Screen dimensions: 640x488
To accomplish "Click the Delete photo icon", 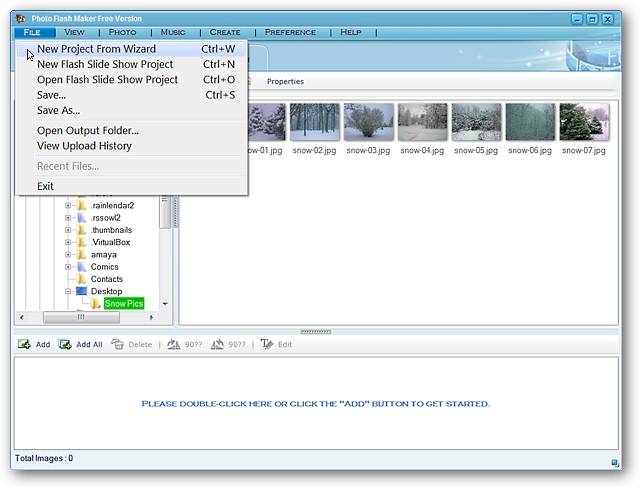I will 118,344.
